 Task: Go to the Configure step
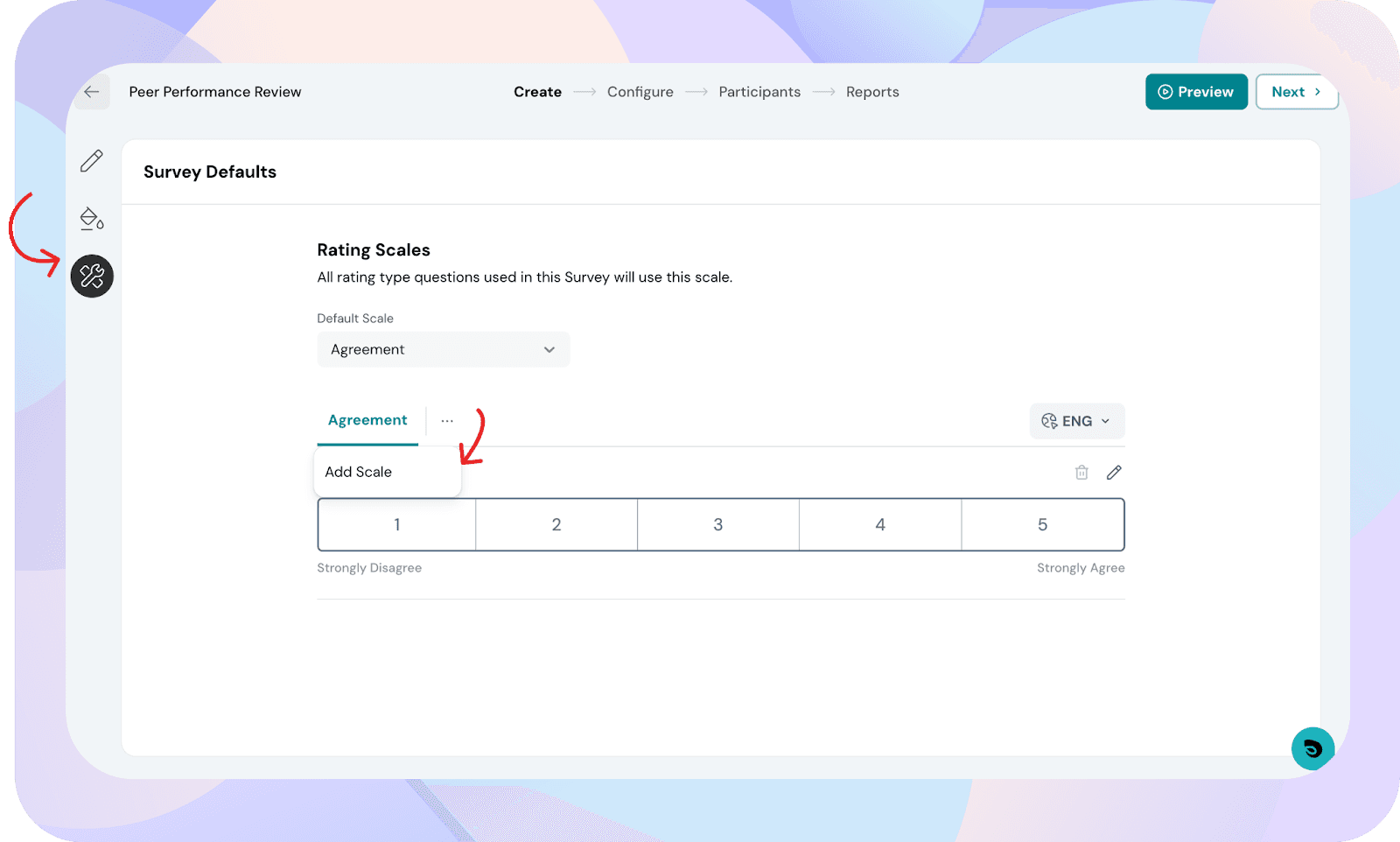click(x=640, y=92)
